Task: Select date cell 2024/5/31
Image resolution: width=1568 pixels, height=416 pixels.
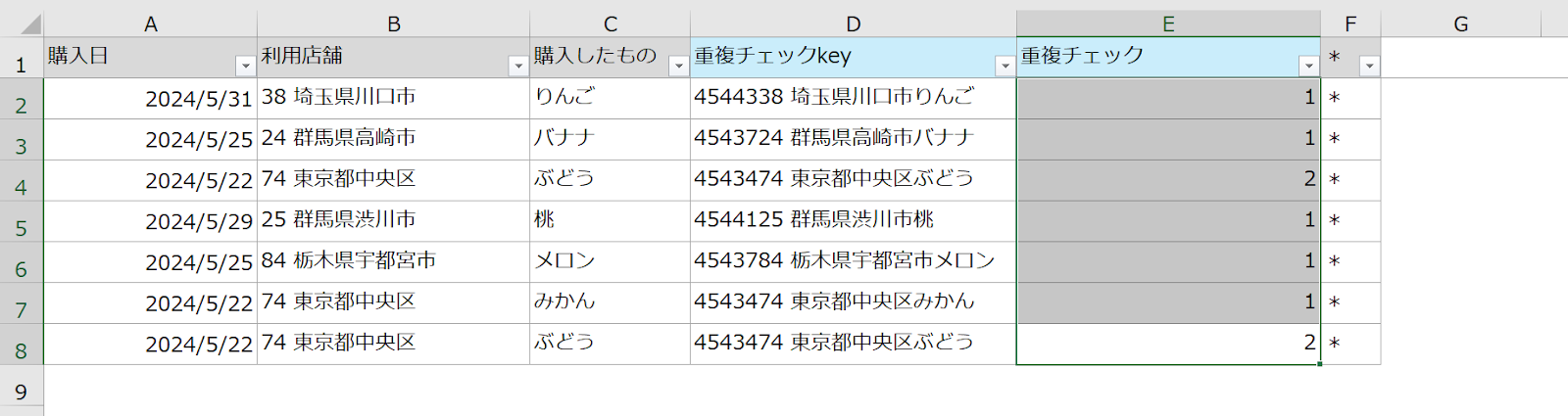Action: click(151, 99)
